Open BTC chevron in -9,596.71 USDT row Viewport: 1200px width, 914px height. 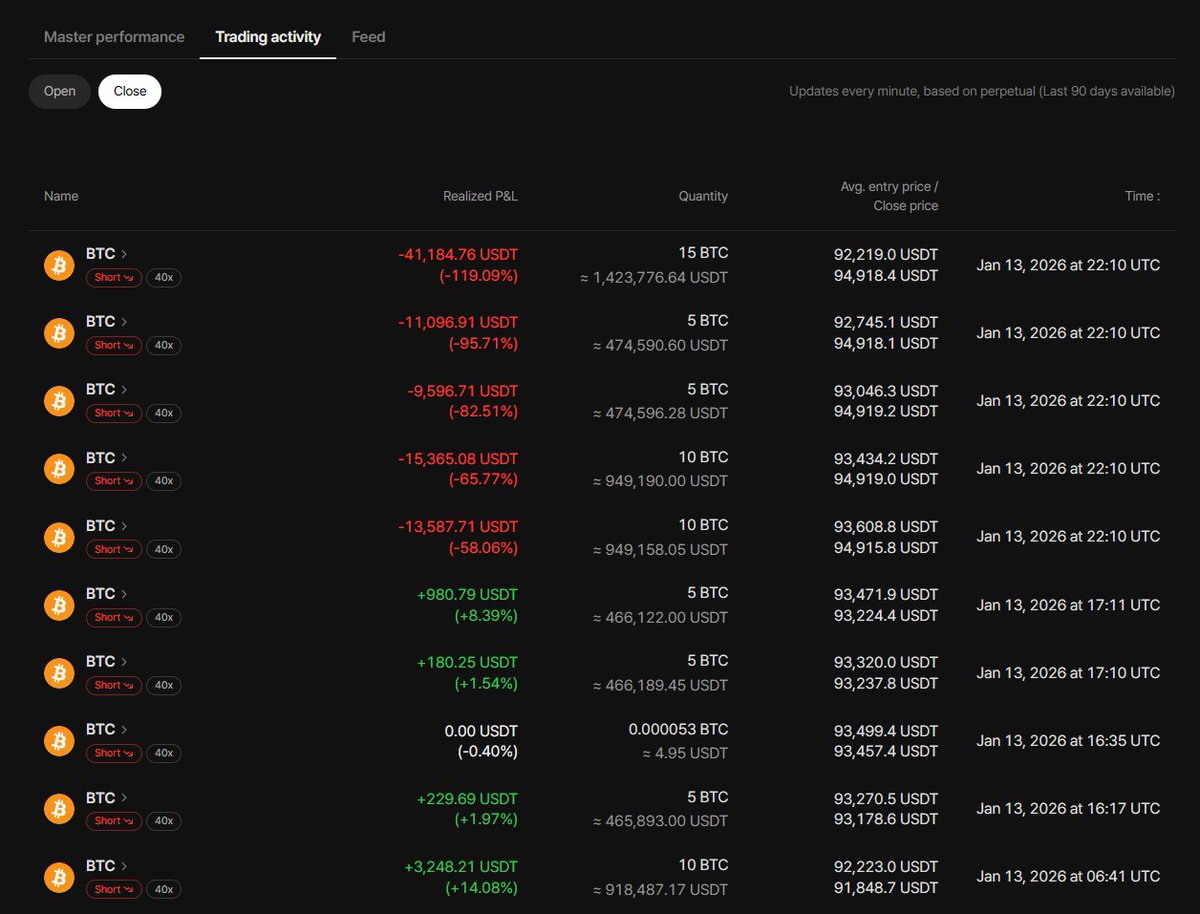pyautogui.click(x=124, y=390)
